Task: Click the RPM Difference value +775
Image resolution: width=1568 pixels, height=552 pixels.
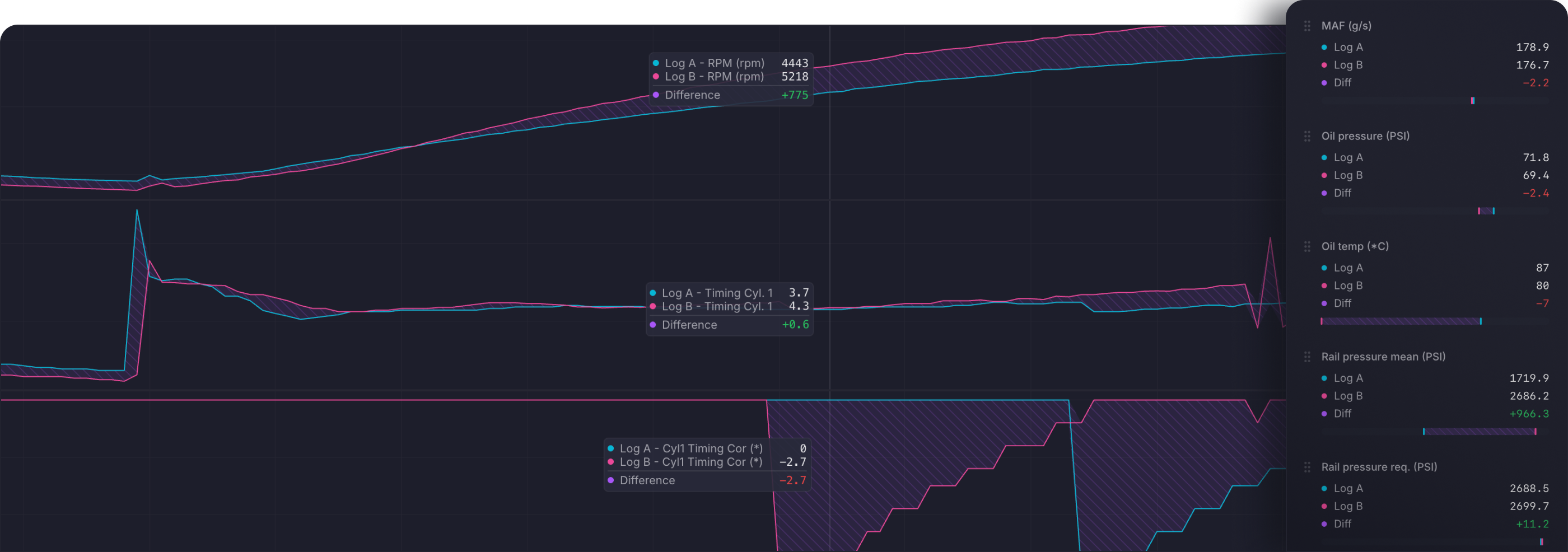Action: [x=794, y=96]
